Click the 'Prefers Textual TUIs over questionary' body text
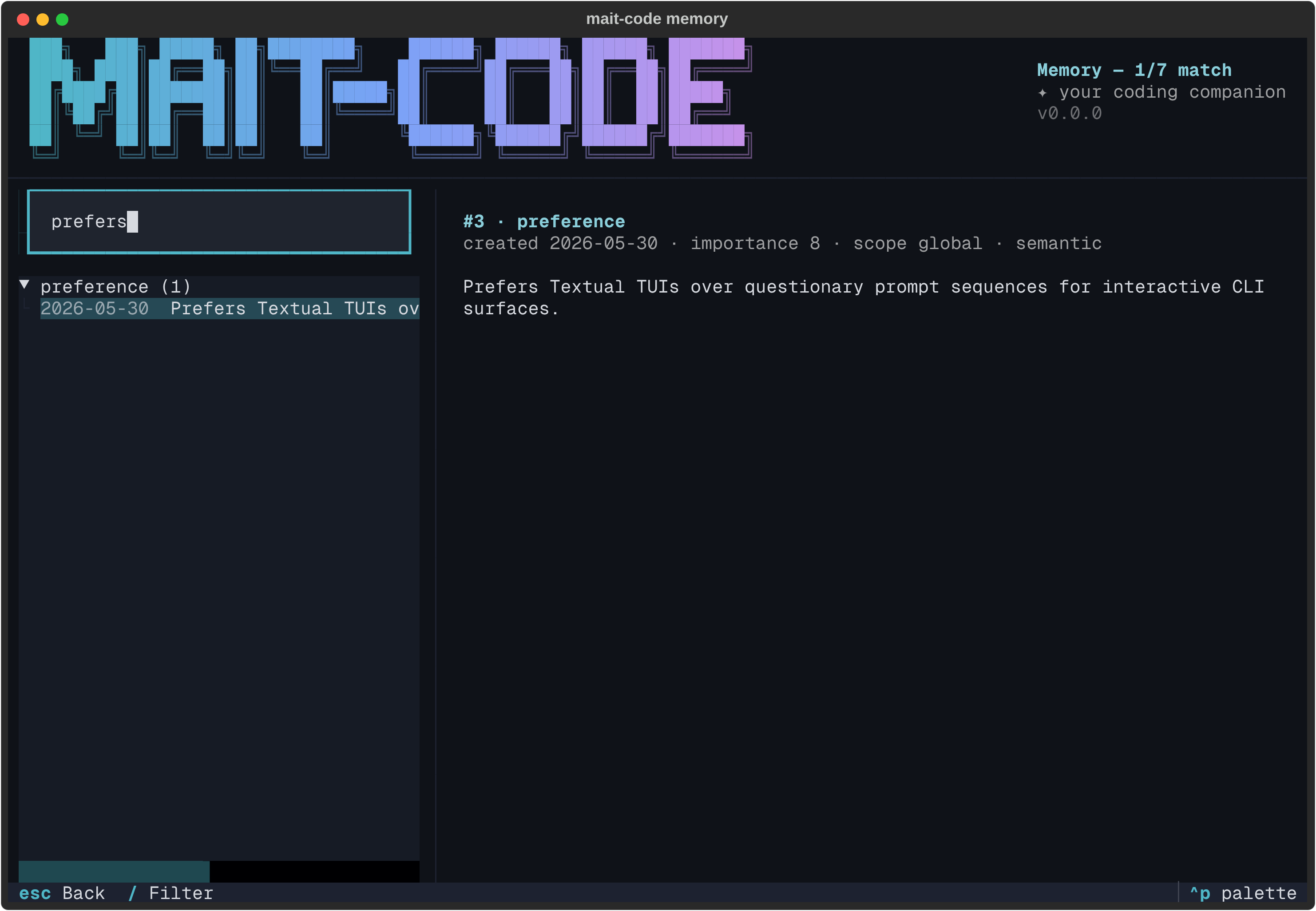Screen dimensions: 1316x911 (x=663, y=286)
